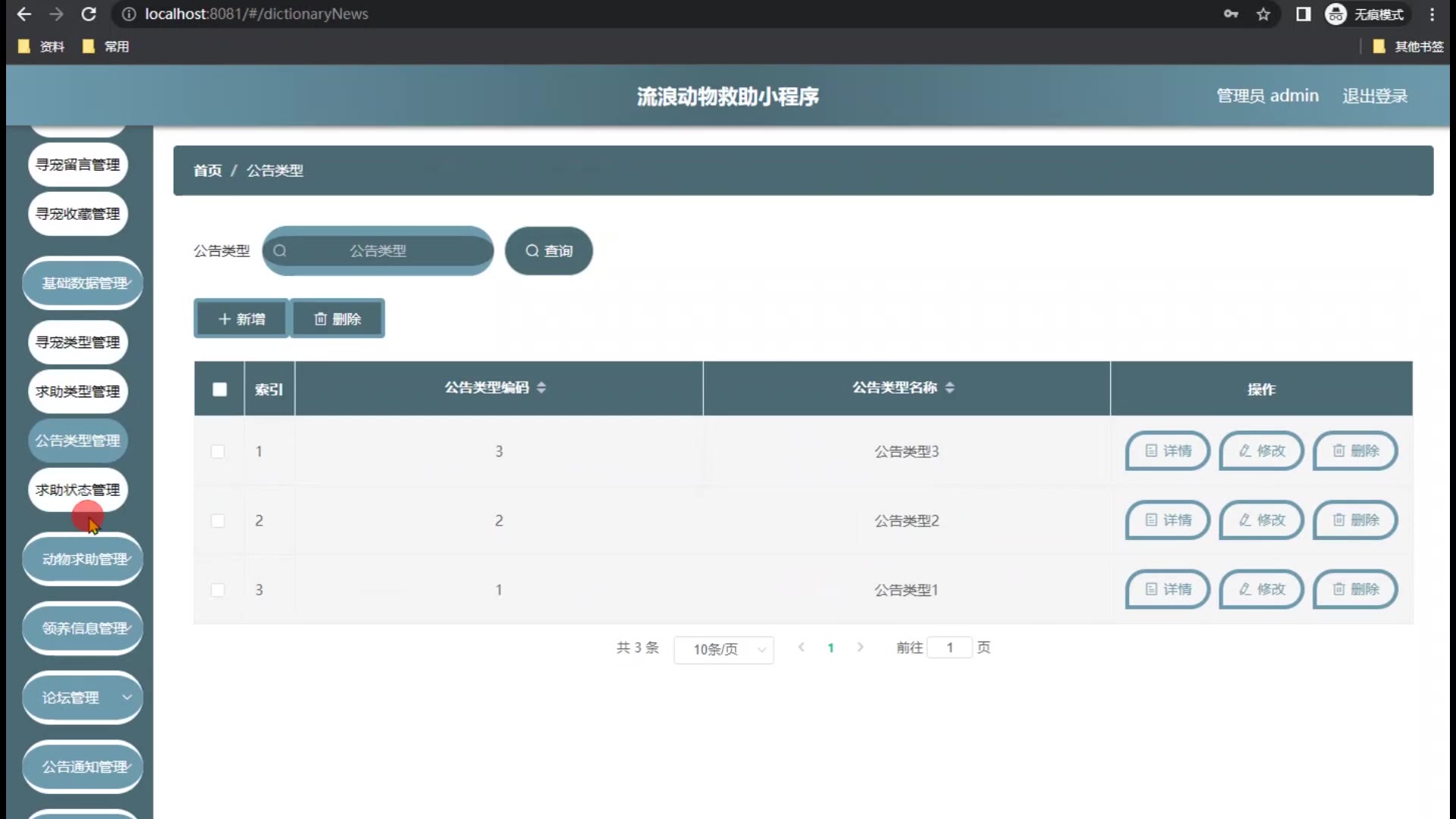Check the row with 公告类型3
Screen dimensions: 1456x819
pos(218,451)
